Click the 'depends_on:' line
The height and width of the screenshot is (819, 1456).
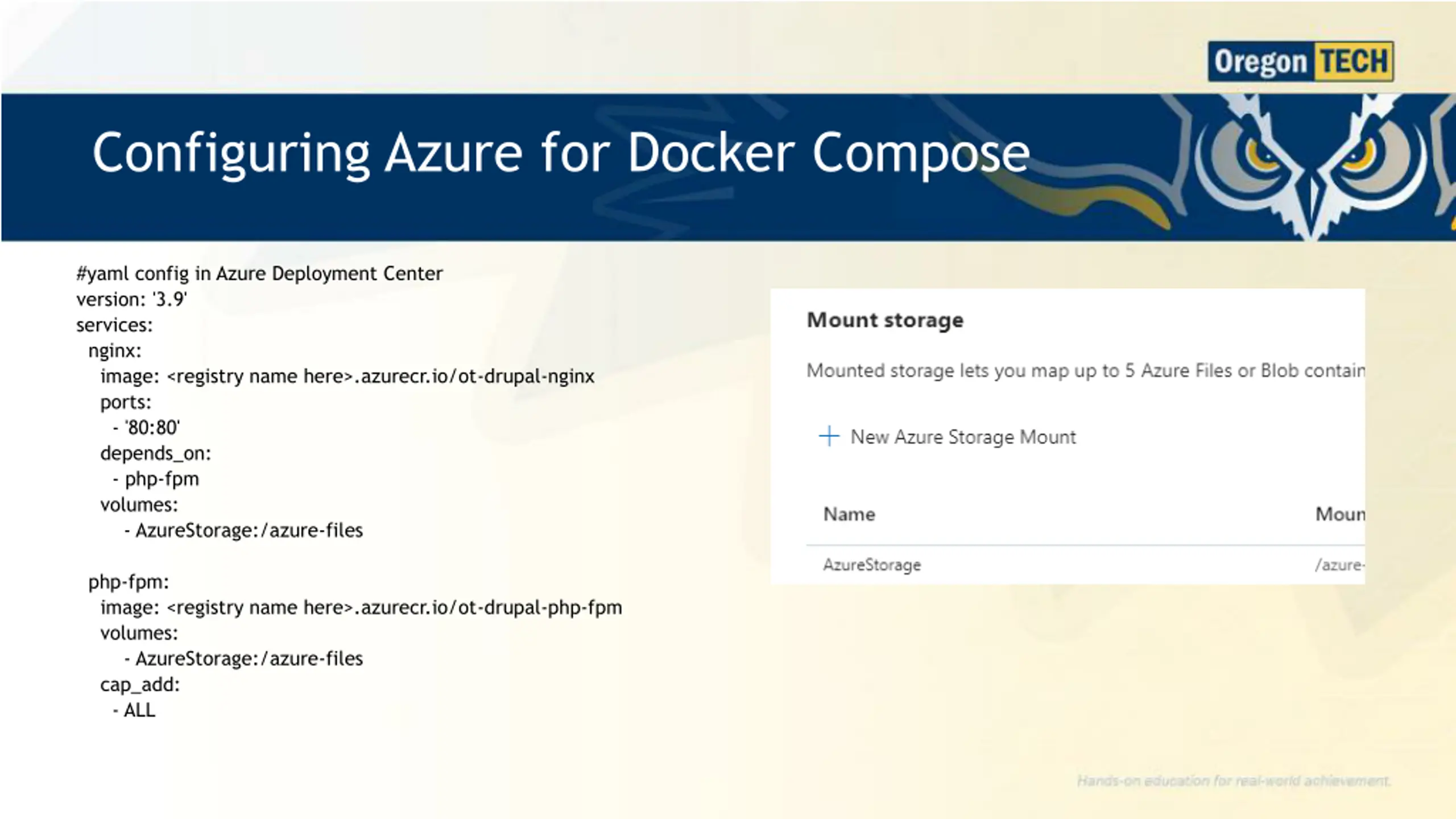[155, 453]
